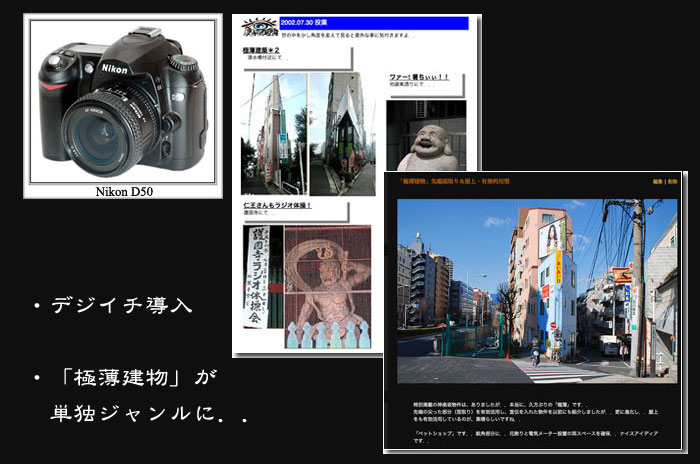Open the "ワァー！" heading link above the statue

pos(418,77)
